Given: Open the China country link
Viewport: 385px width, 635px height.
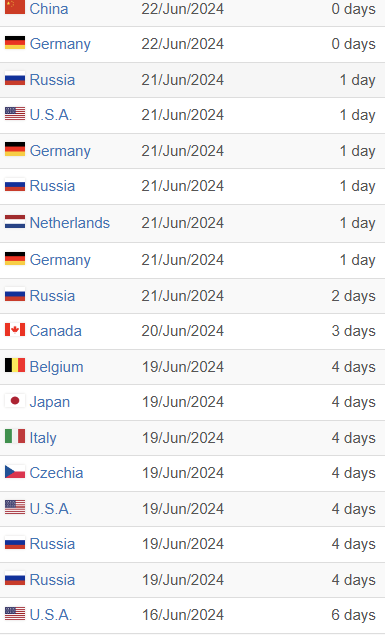Looking at the screenshot, I should 49,9.
